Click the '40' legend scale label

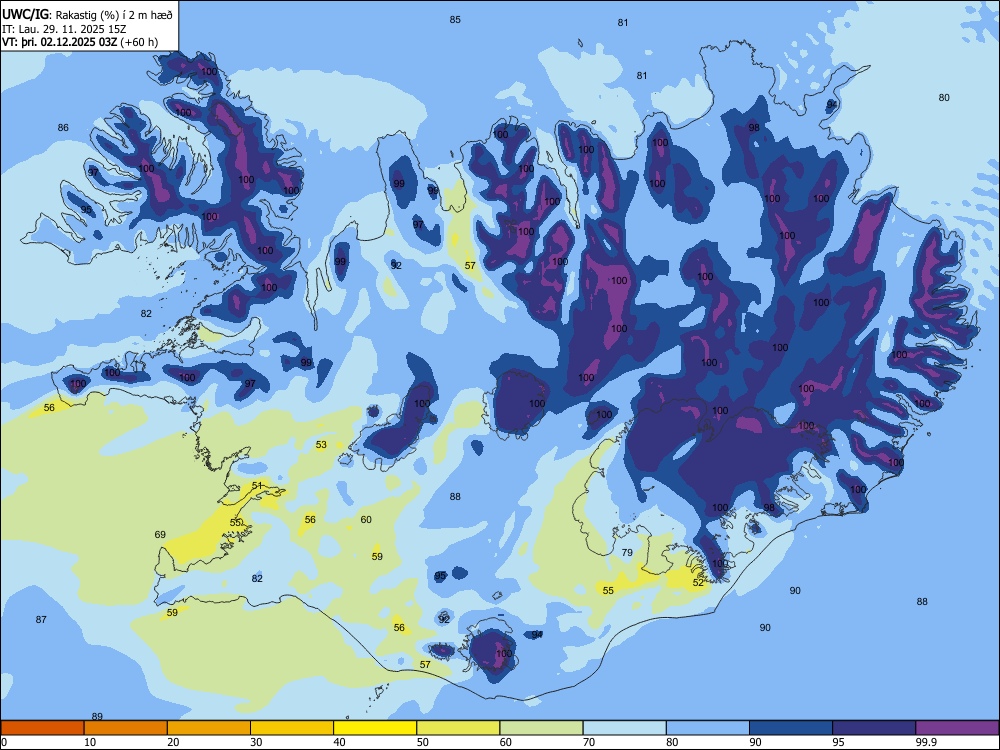coord(339,742)
